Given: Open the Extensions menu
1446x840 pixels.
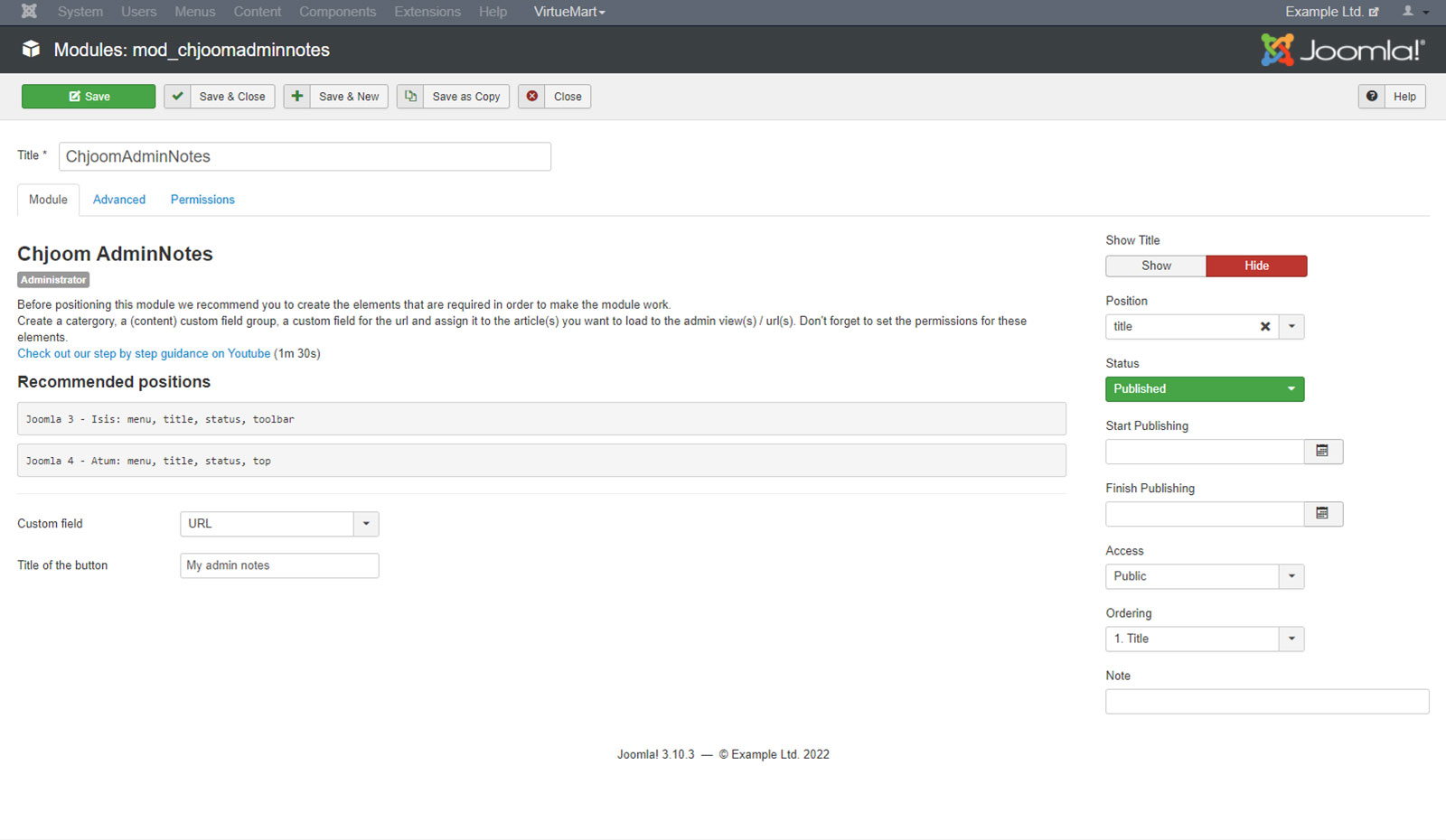Looking at the screenshot, I should click(427, 12).
